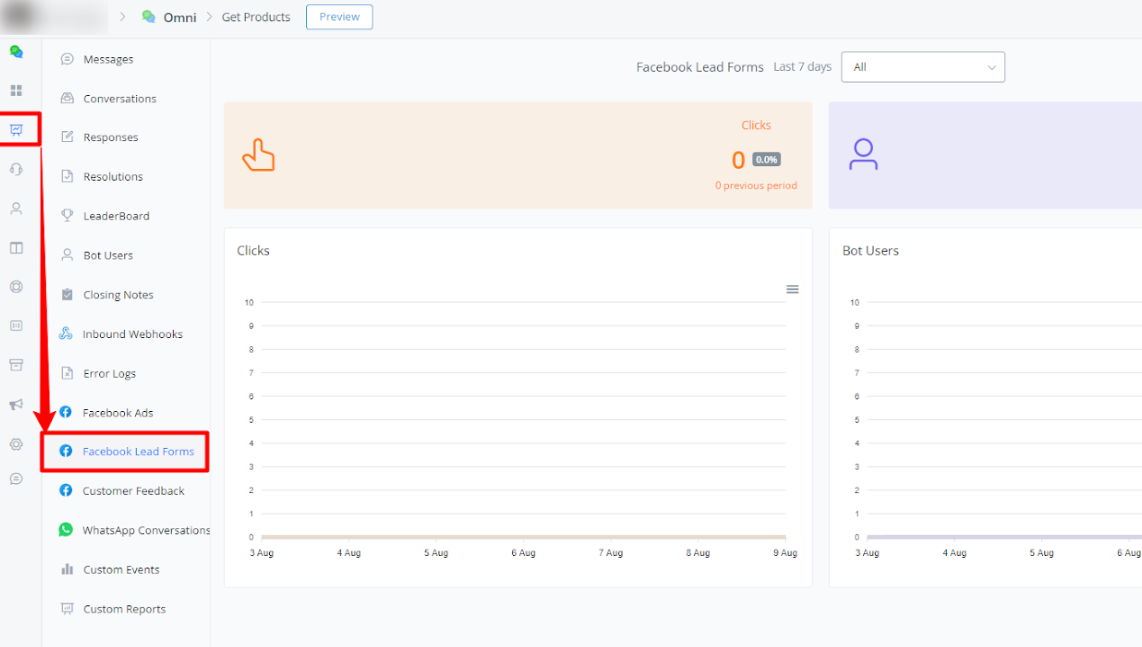Viewport: 1142px width, 647px height.
Task: Click the headset live chat icon
Action: [16, 169]
